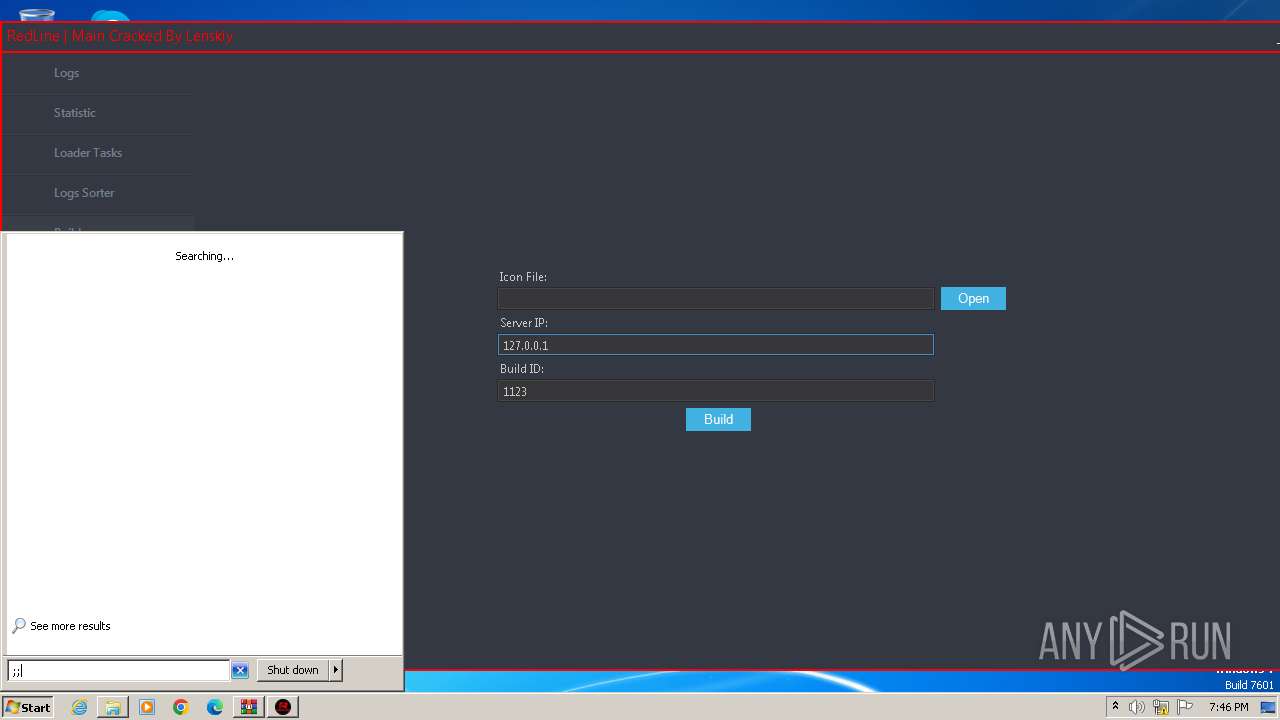Focus the Server IP input field
The width and height of the screenshot is (1280, 720).
[x=716, y=345]
